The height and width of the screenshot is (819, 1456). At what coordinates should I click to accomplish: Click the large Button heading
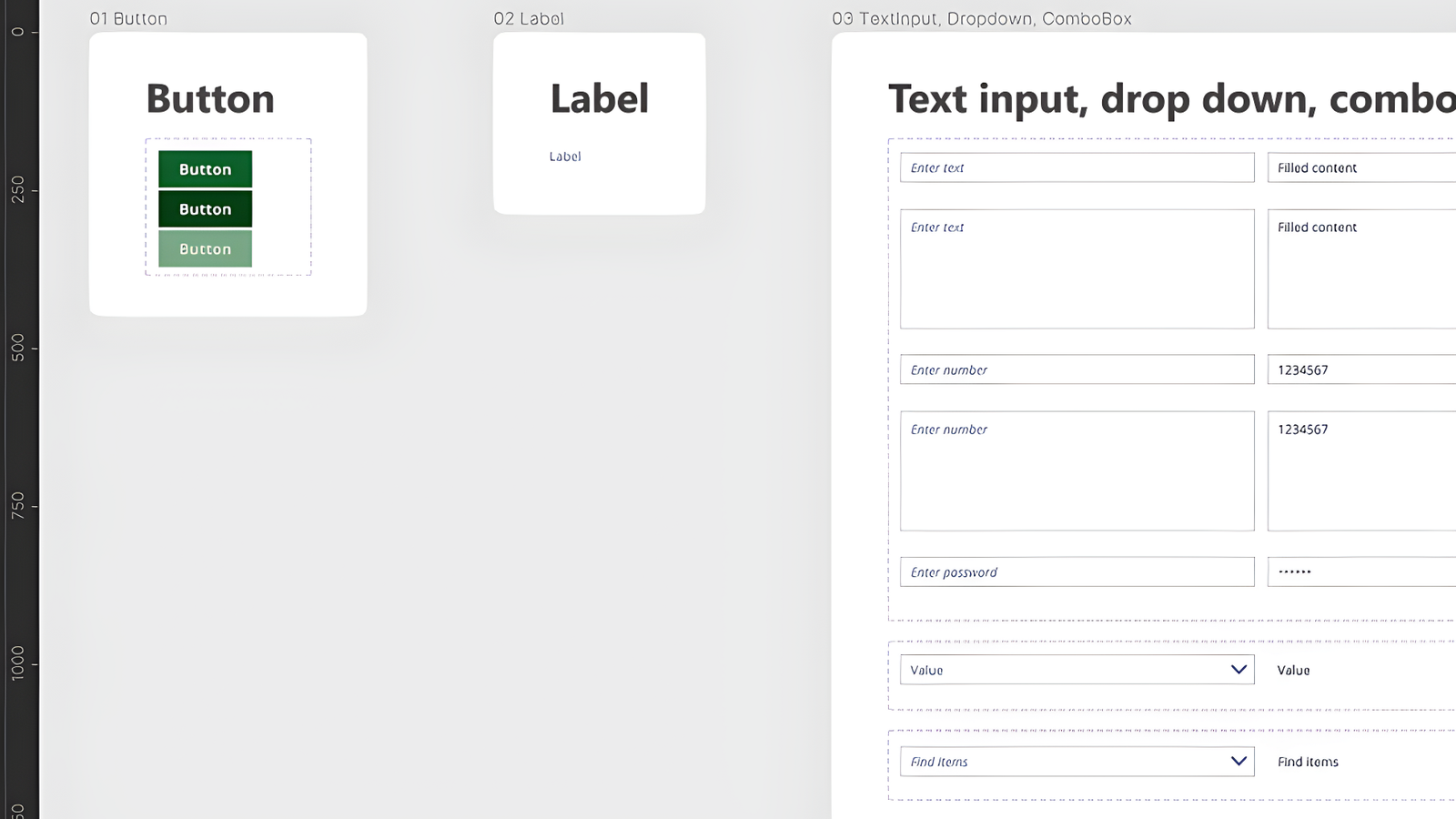[210, 98]
